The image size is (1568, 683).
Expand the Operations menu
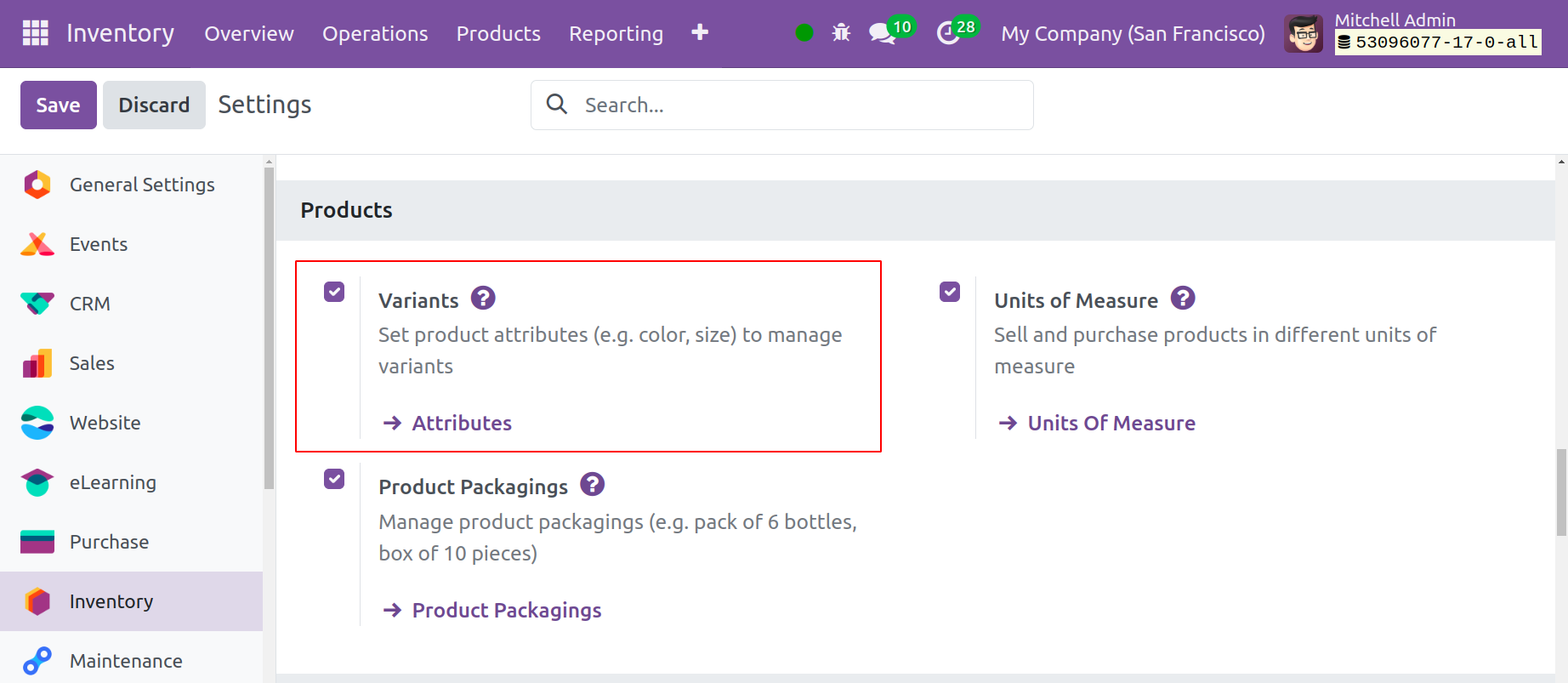tap(375, 33)
